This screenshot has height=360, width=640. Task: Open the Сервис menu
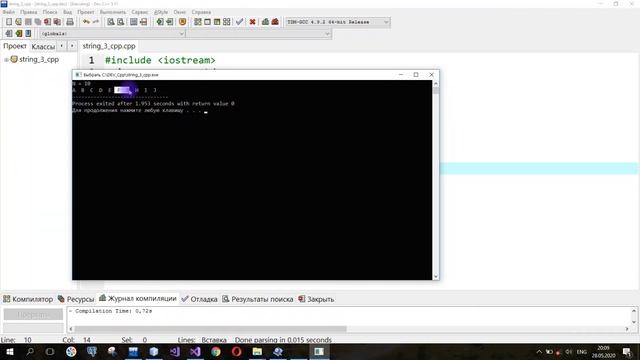140,12
